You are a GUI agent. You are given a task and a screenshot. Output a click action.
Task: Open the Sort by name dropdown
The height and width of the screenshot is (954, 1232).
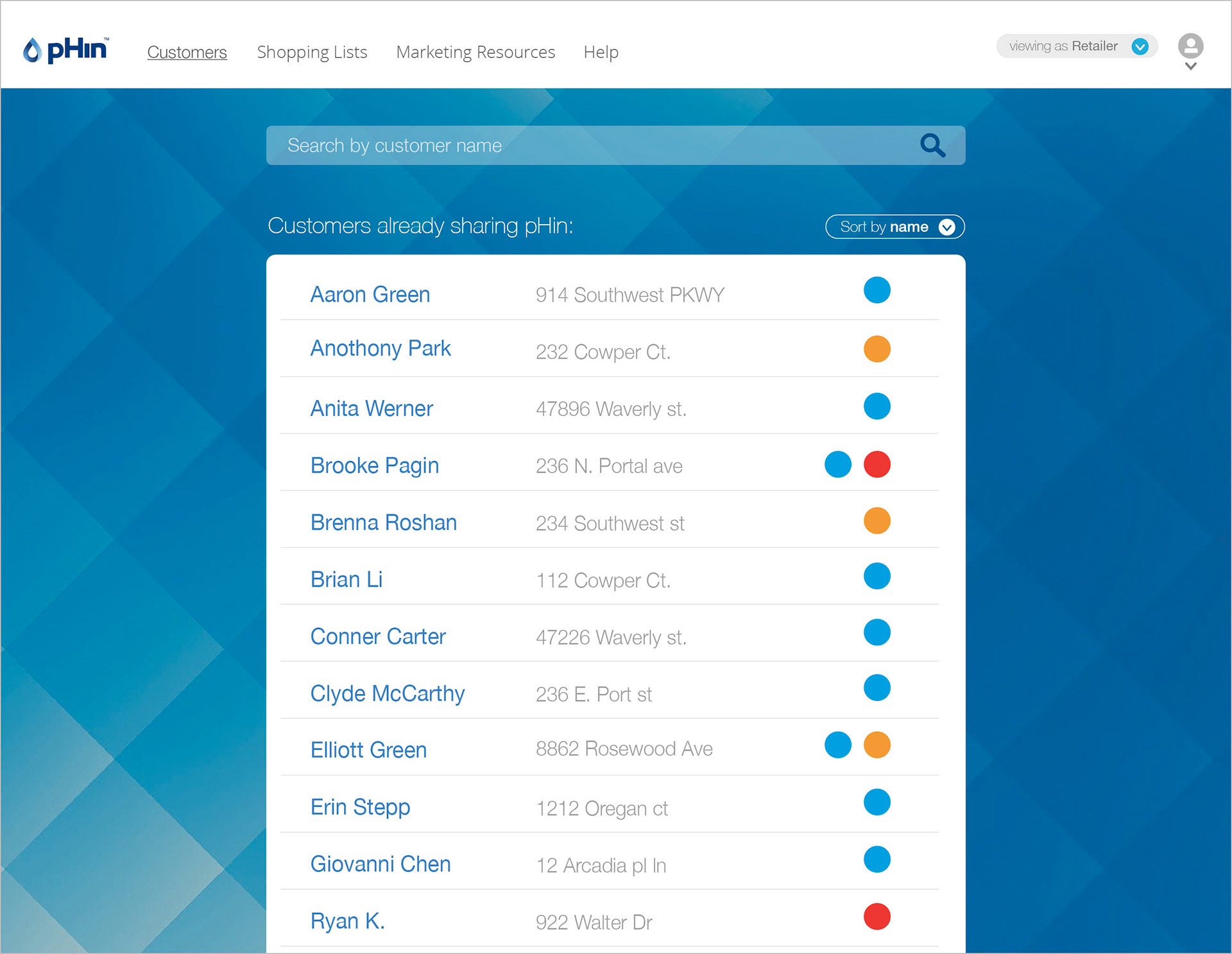coord(895,227)
